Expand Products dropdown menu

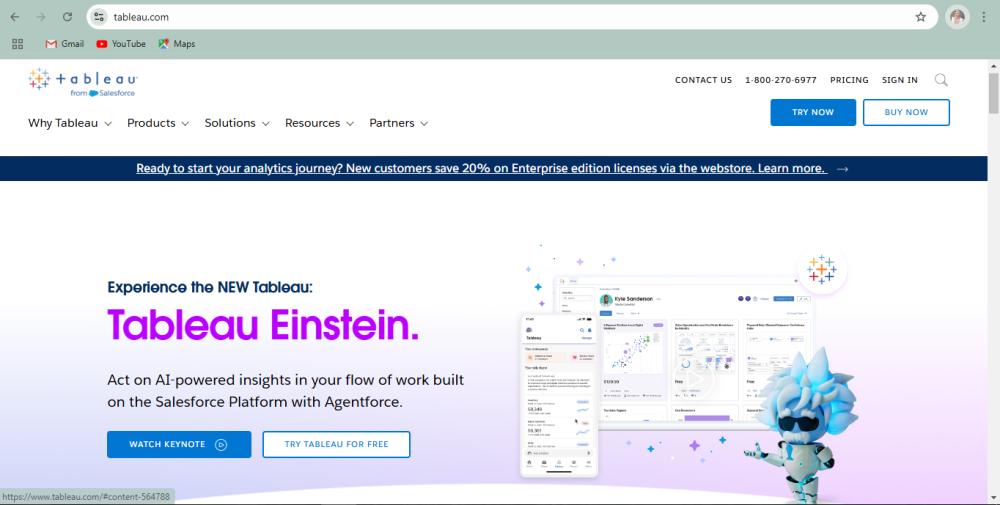click(x=158, y=123)
